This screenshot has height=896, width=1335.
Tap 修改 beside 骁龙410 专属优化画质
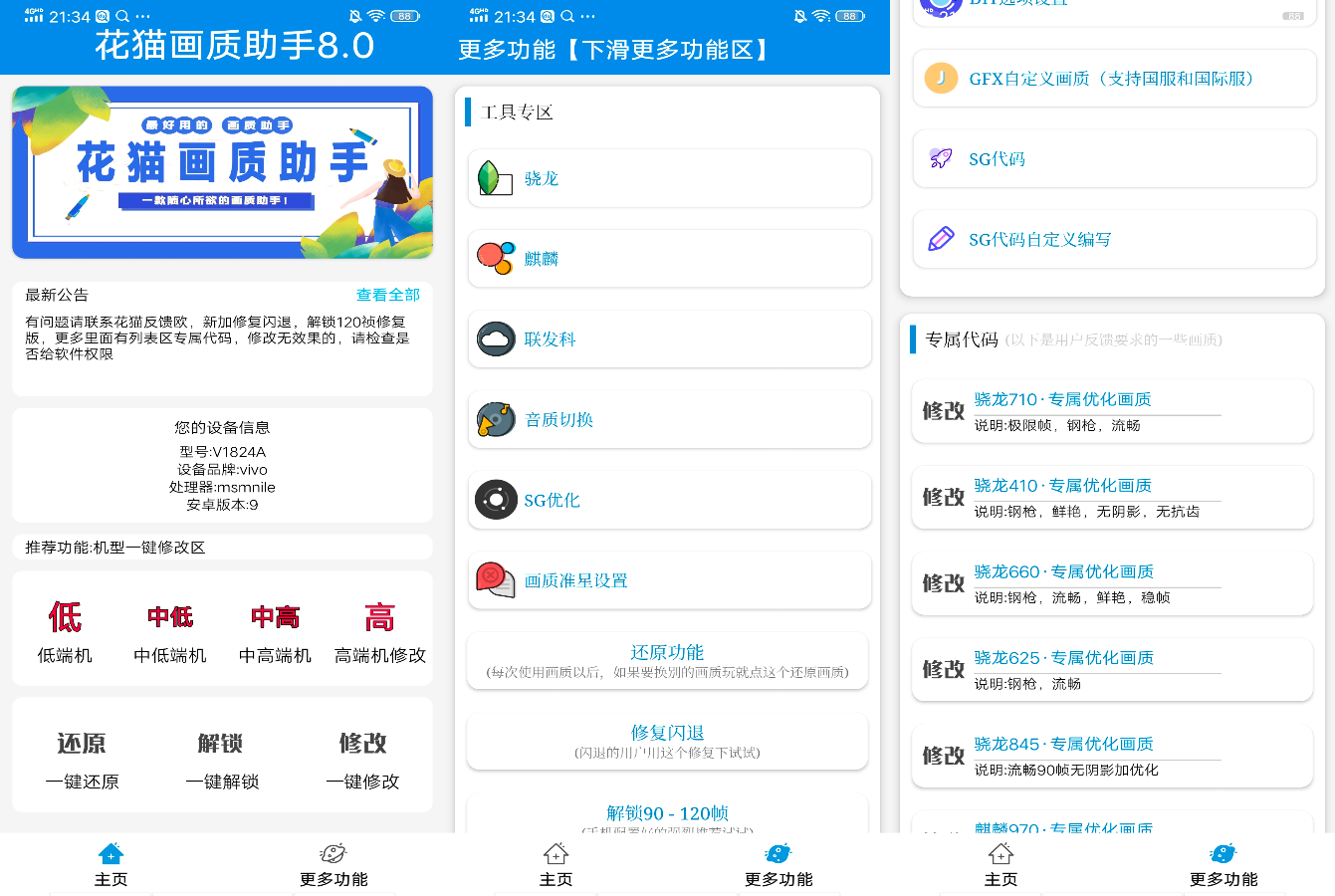[944, 497]
